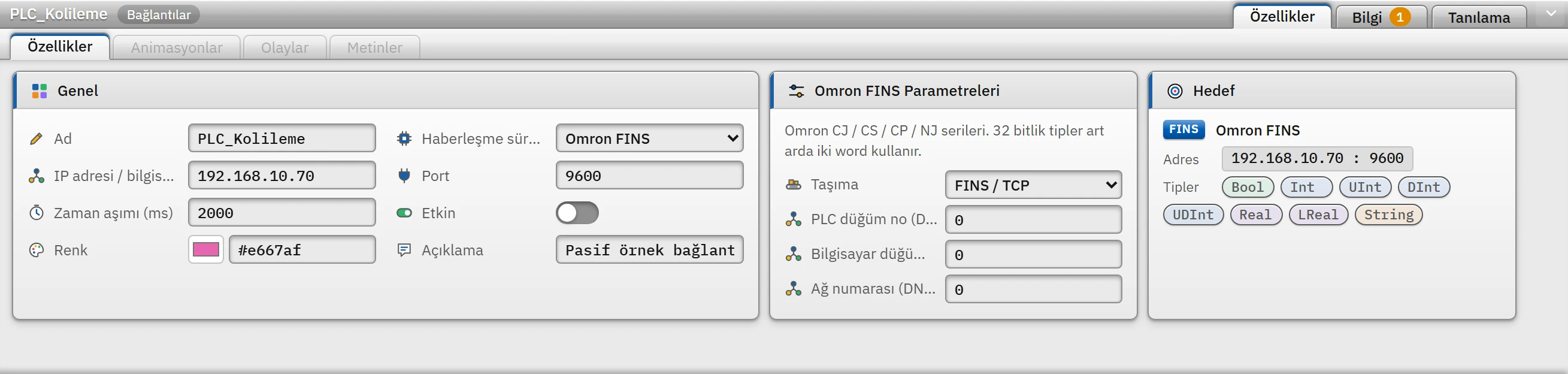Click the Int type chip
Screen dimensions: 1568x374
point(1306,187)
